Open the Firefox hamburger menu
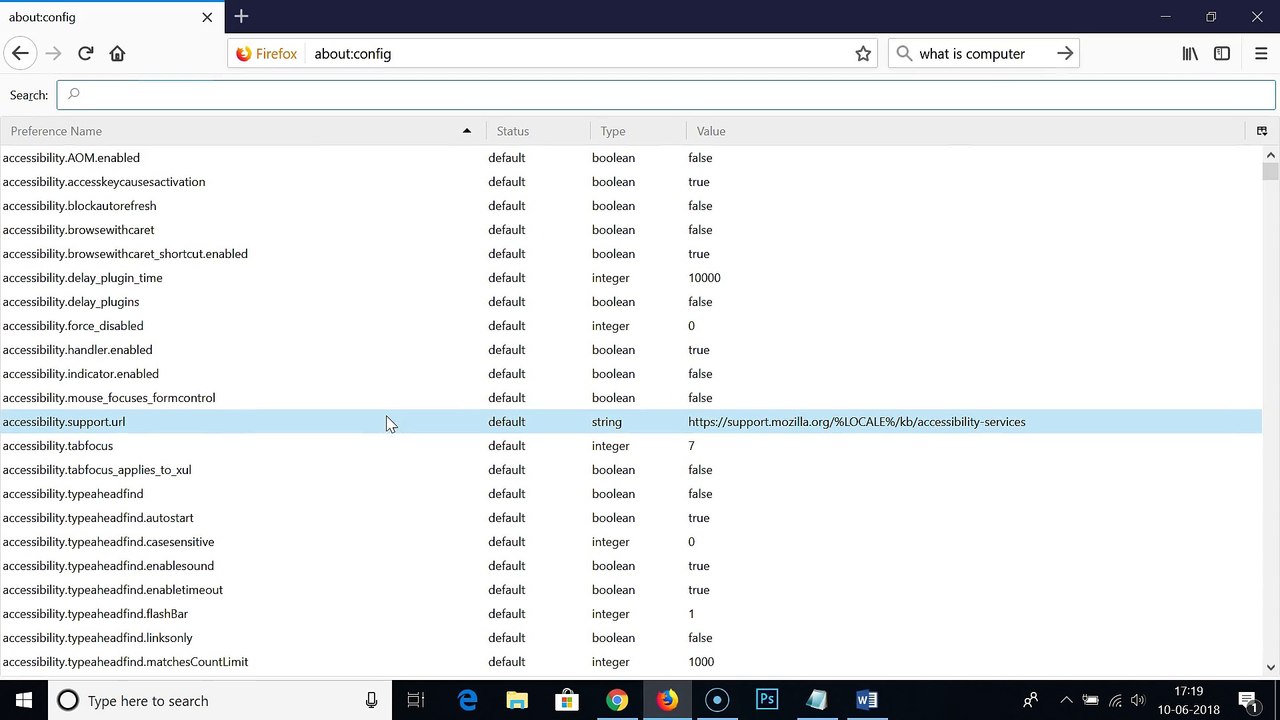 [x=1261, y=54]
